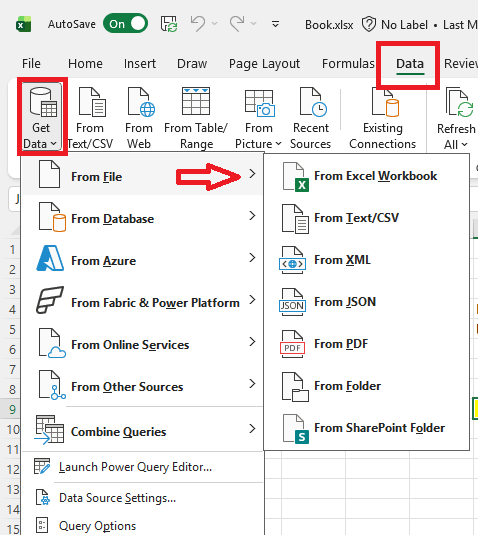The width and height of the screenshot is (490, 535).
Task: Expand the From Online Services submenu
Action: point(143,344)
